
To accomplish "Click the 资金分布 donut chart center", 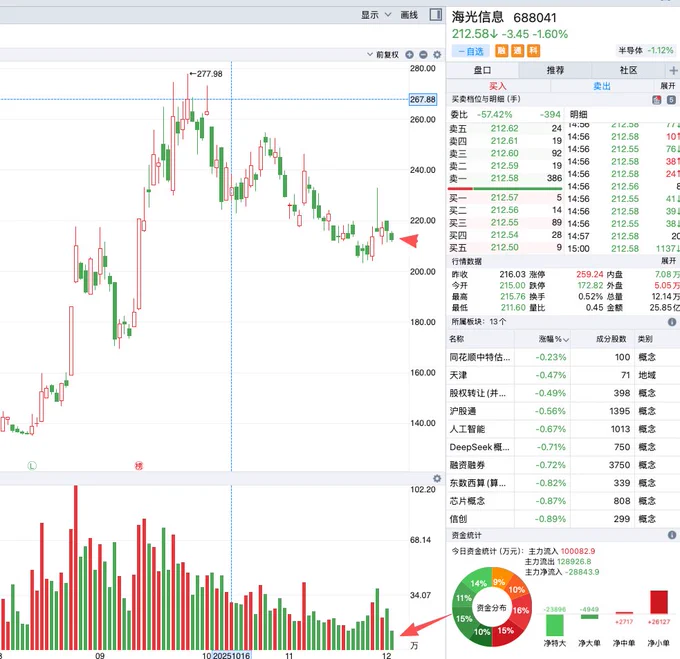I will (491, 608).
